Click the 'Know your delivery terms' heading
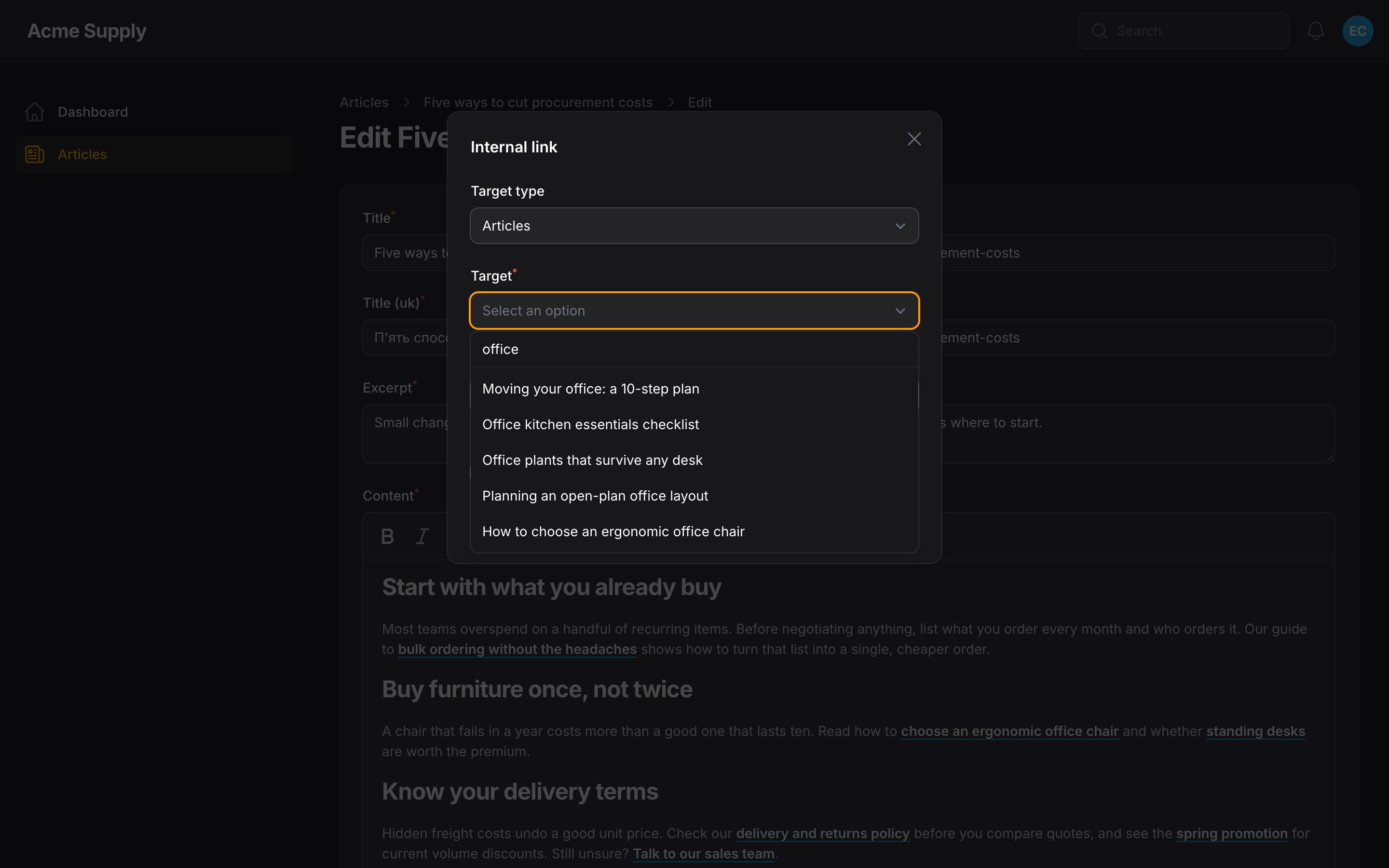Viewport: 1389px width, 868px height. coord(520,792)
